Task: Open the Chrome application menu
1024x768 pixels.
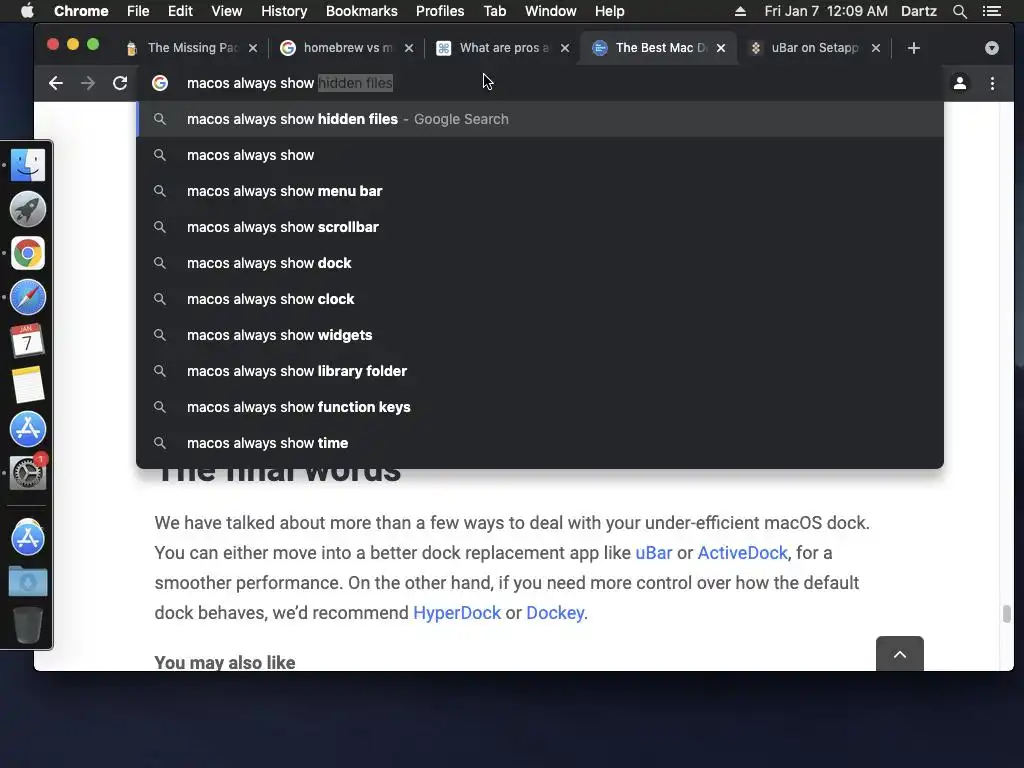Action: pyautogui.click(x=81, y=11)
